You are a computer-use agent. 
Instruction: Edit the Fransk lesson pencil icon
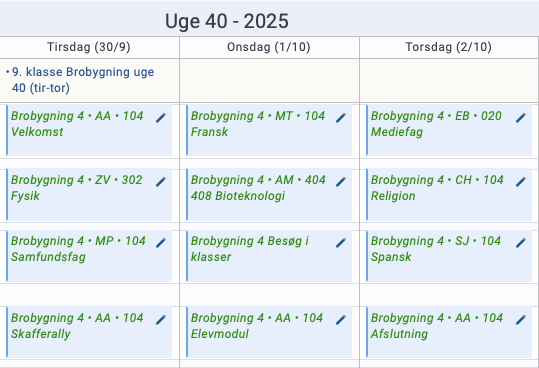click(x=341, y=118)
